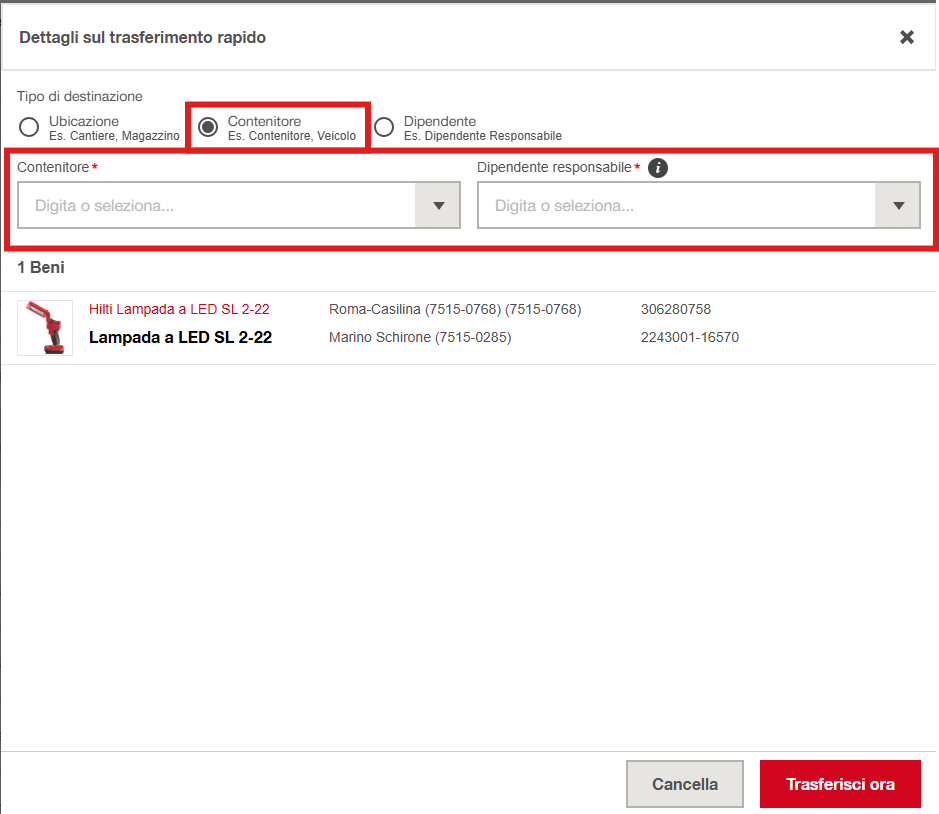Click the 1 Beni heading
Screen dimensions: 939x814
(41, 268)
